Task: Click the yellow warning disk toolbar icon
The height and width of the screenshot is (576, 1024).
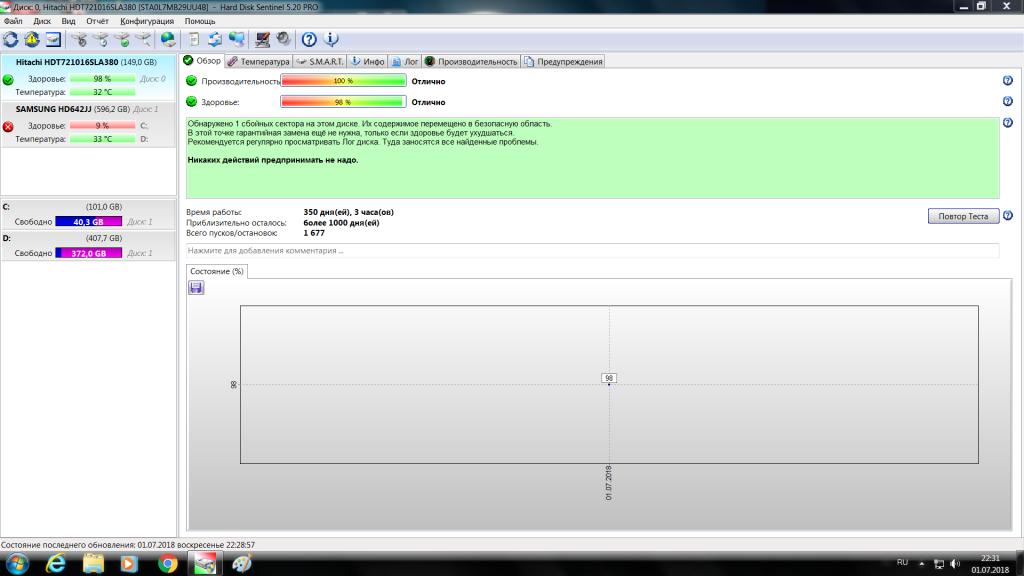Action: click(32, 39)
